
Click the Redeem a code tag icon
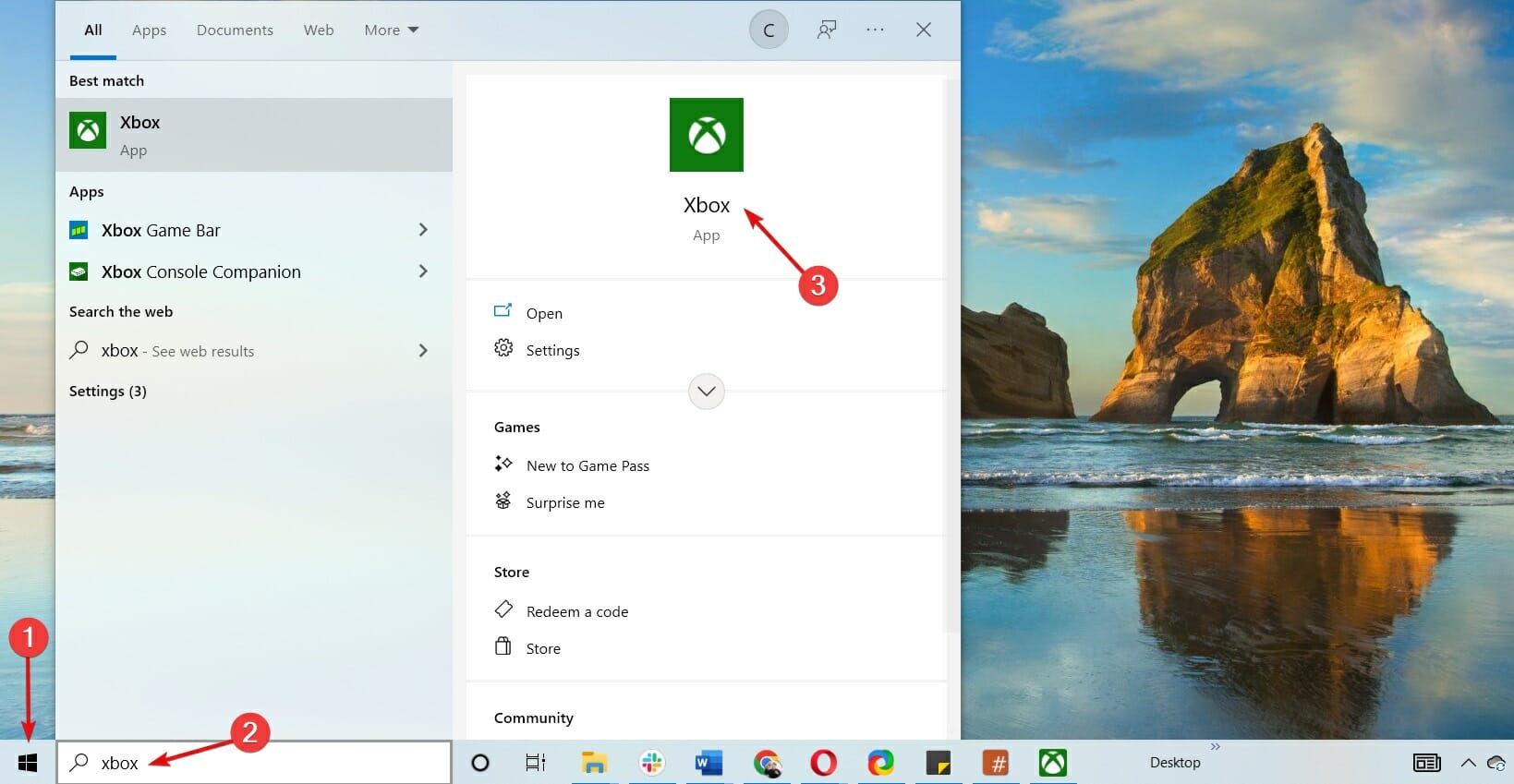[x=503, y=609]
